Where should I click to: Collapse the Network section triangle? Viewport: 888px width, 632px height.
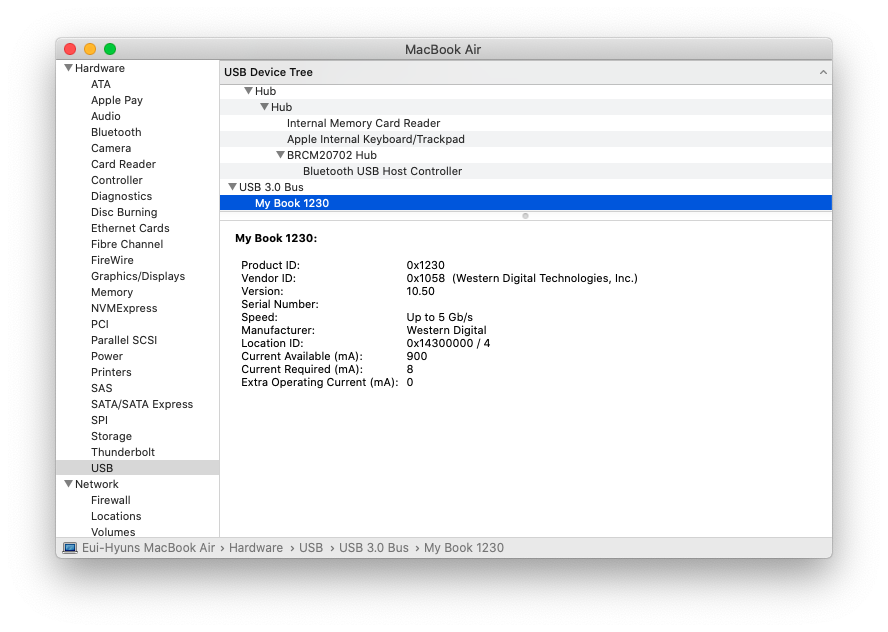69,484
